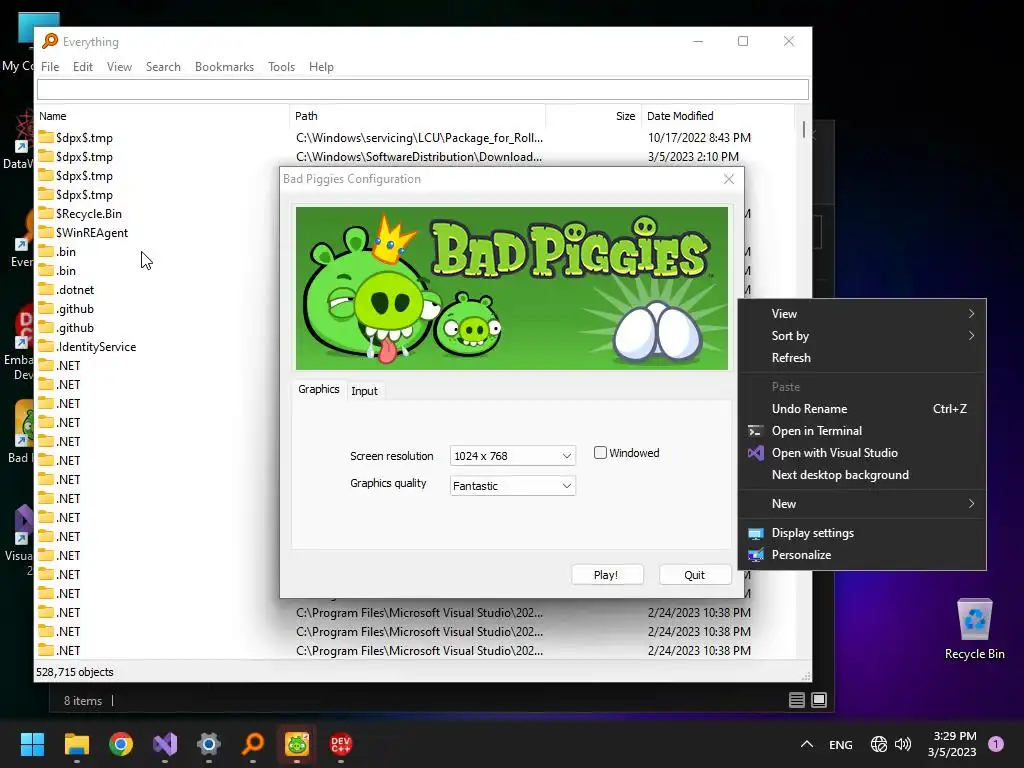Open the Bookmarks menu
Viewport: 1024px width, 768px height.
coord(224,67)
